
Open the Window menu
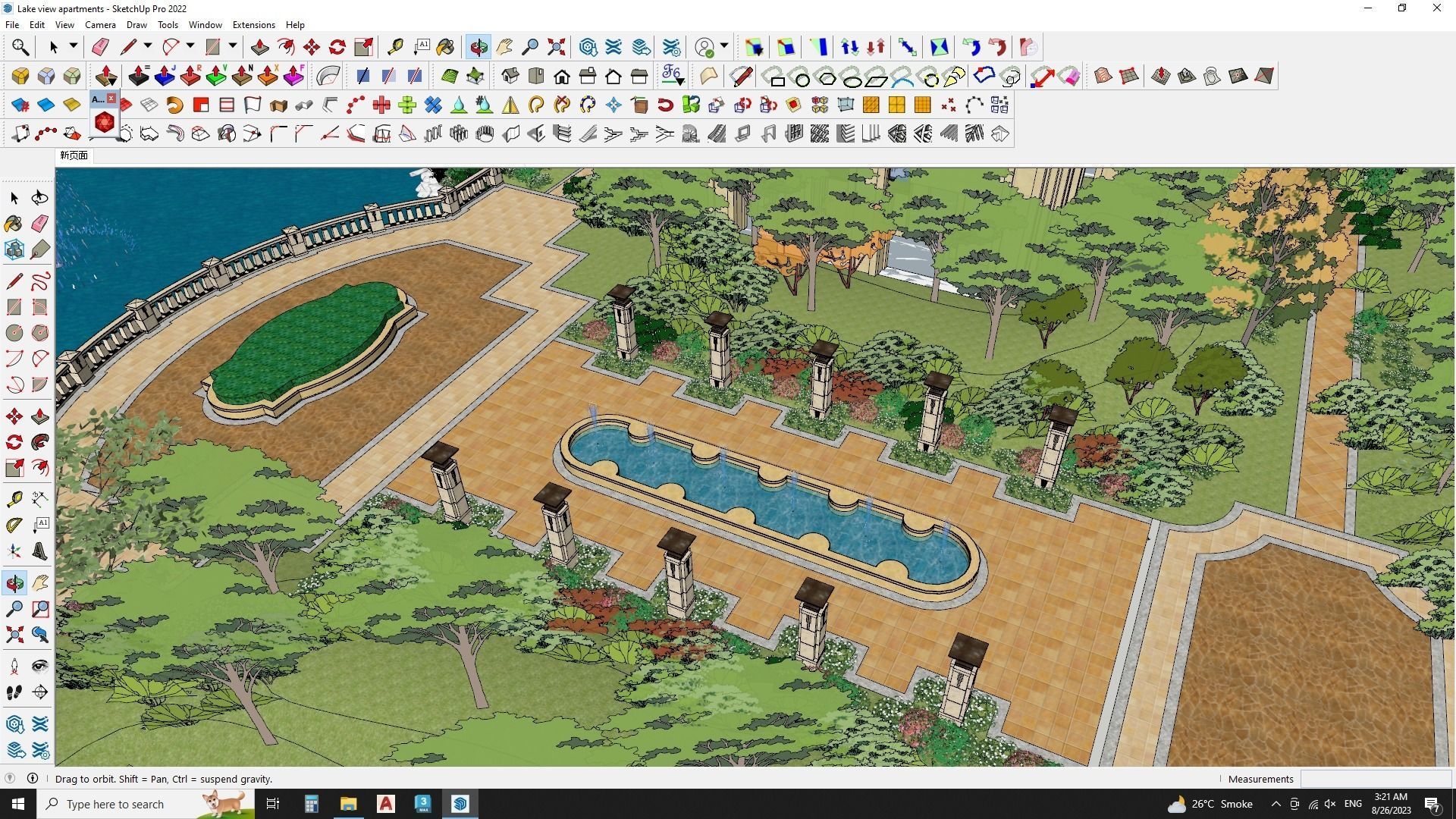point(205,24)
